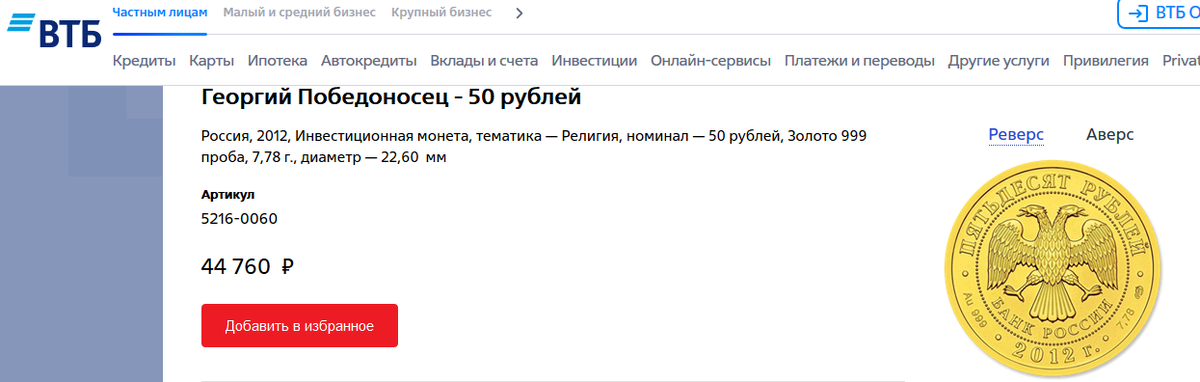
Task: Select the Реверс coin view
Action: click(x=1016, y=135)
